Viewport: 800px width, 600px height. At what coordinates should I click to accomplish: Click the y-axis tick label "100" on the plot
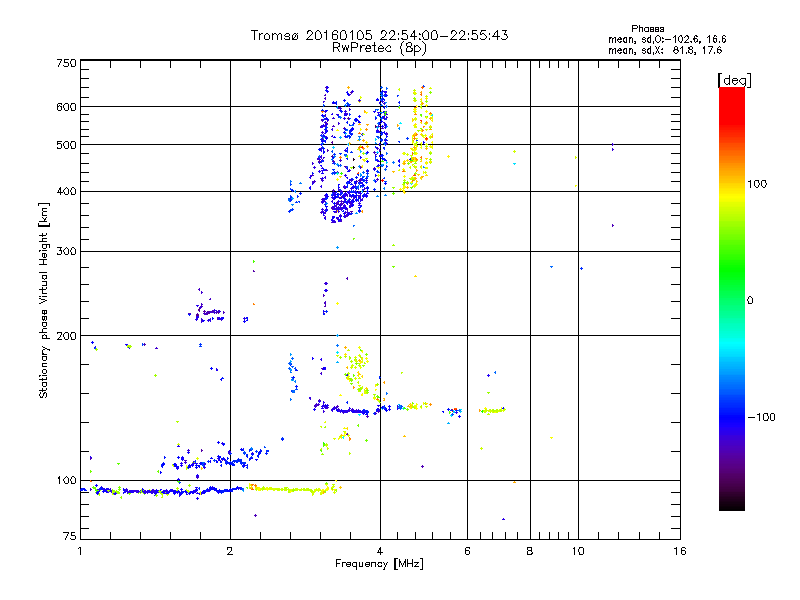pyautogui.click(x=66, y=480)
